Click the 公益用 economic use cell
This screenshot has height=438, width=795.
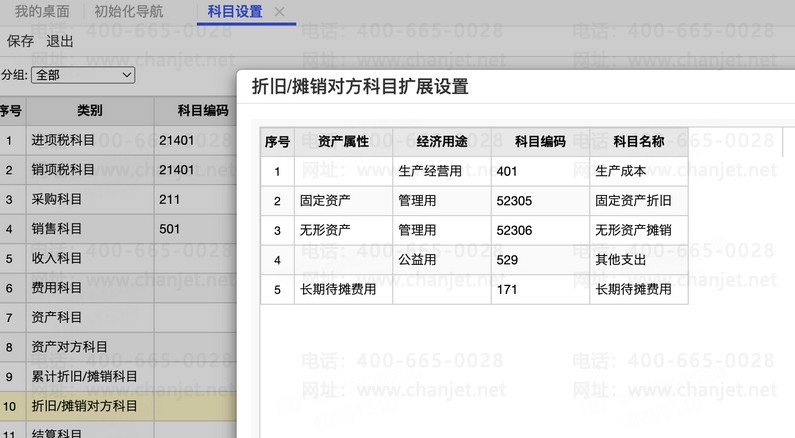(442, 260)
